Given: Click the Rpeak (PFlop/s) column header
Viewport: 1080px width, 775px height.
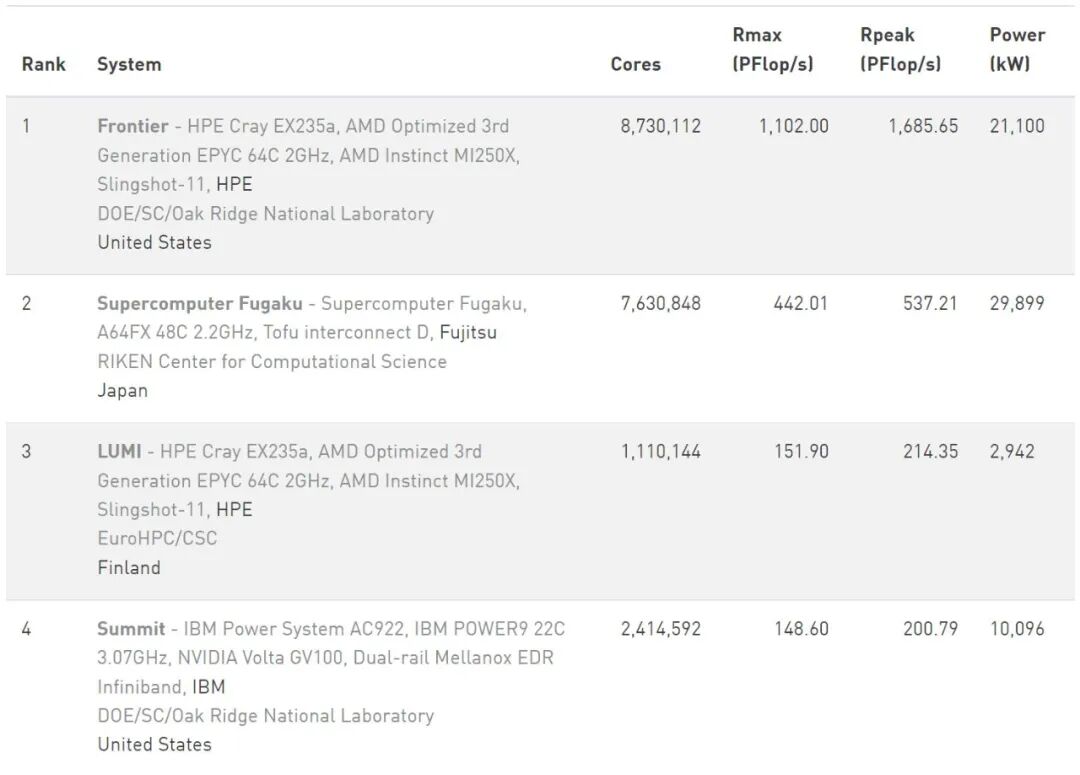Looking at the screenshot, I should pyautogui.click(x=900, y=49).
